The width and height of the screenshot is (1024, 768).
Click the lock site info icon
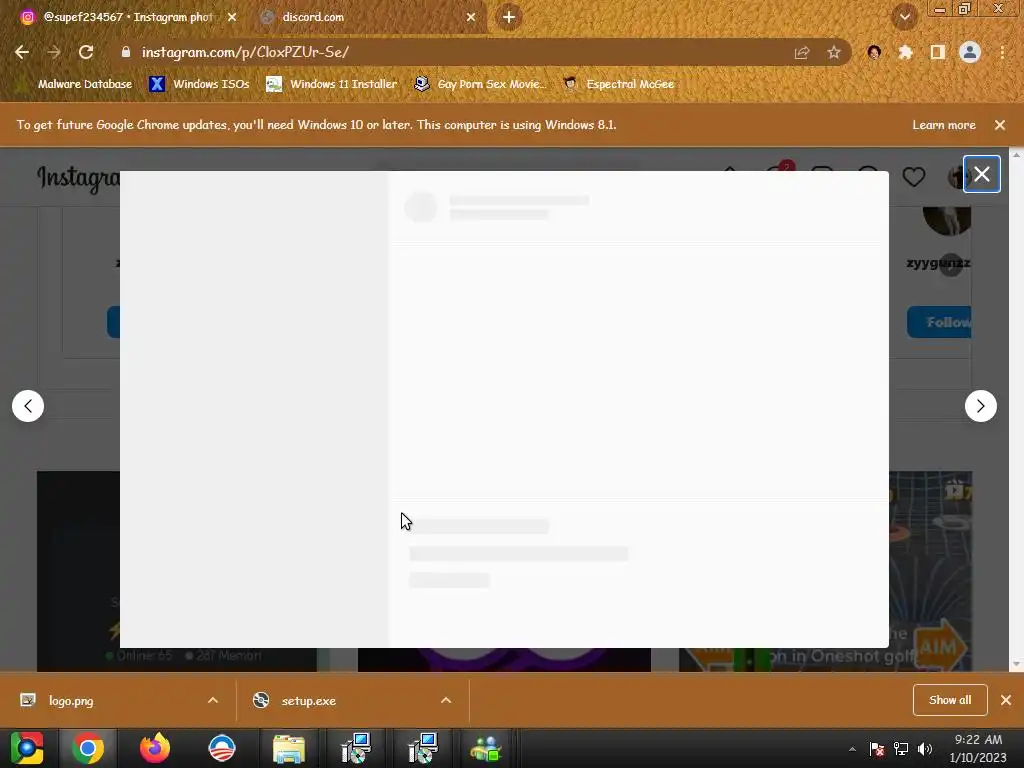click(x=126, y=52)
